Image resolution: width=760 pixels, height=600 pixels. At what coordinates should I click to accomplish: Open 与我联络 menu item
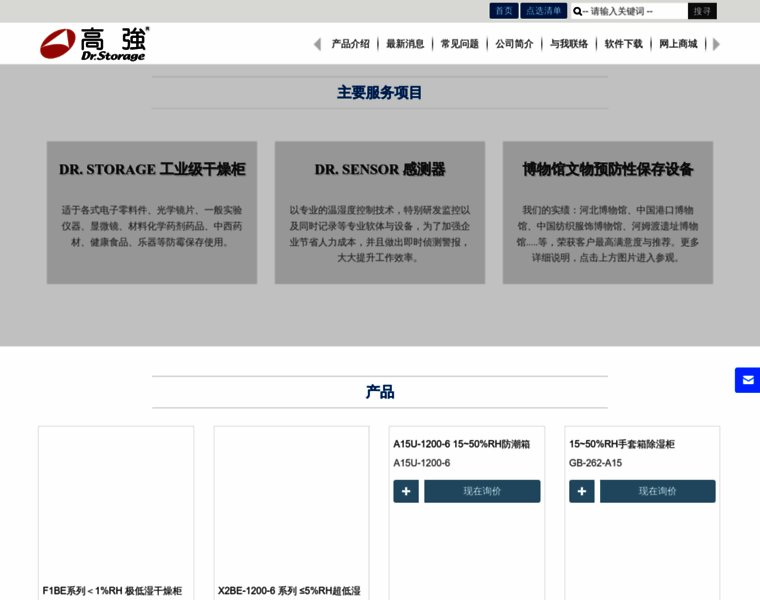click(x=569, y=44)
